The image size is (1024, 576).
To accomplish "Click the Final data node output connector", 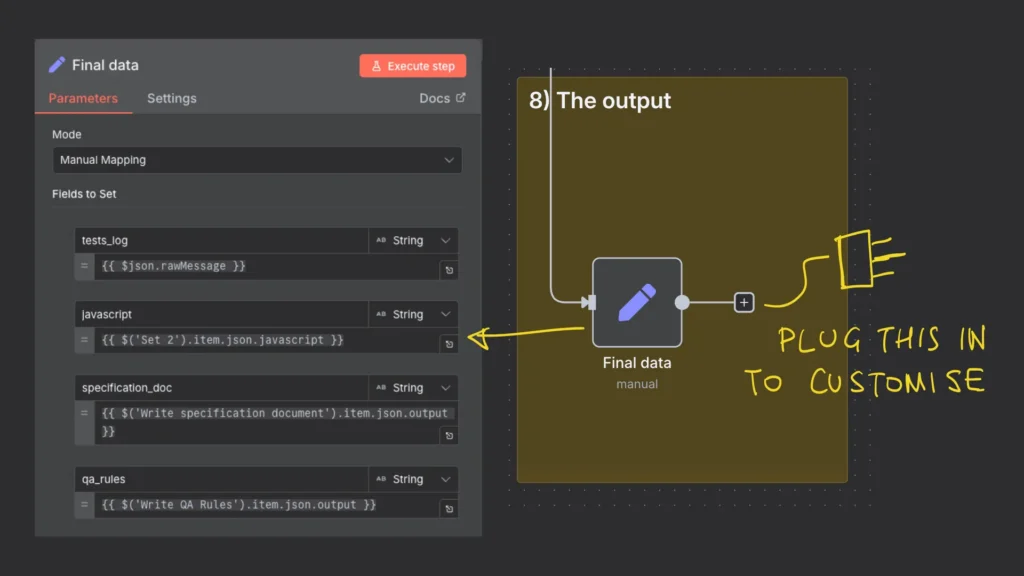I will point(682,302).
